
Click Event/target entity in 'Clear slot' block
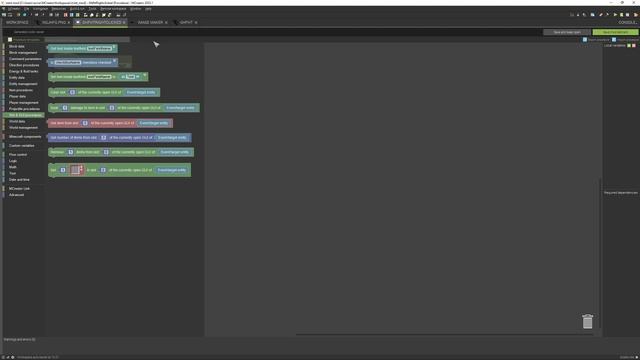141,92
